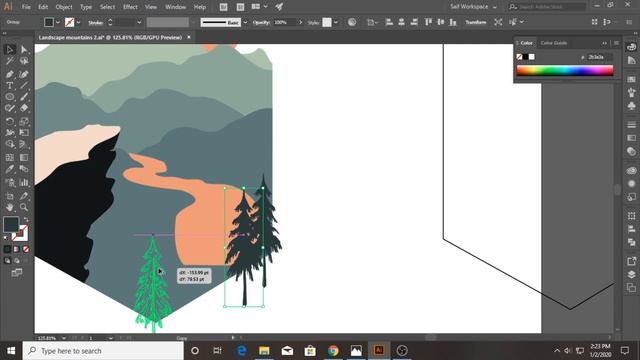Set paint mode to Gradient
Screen dimensions: 640x360
16,249
